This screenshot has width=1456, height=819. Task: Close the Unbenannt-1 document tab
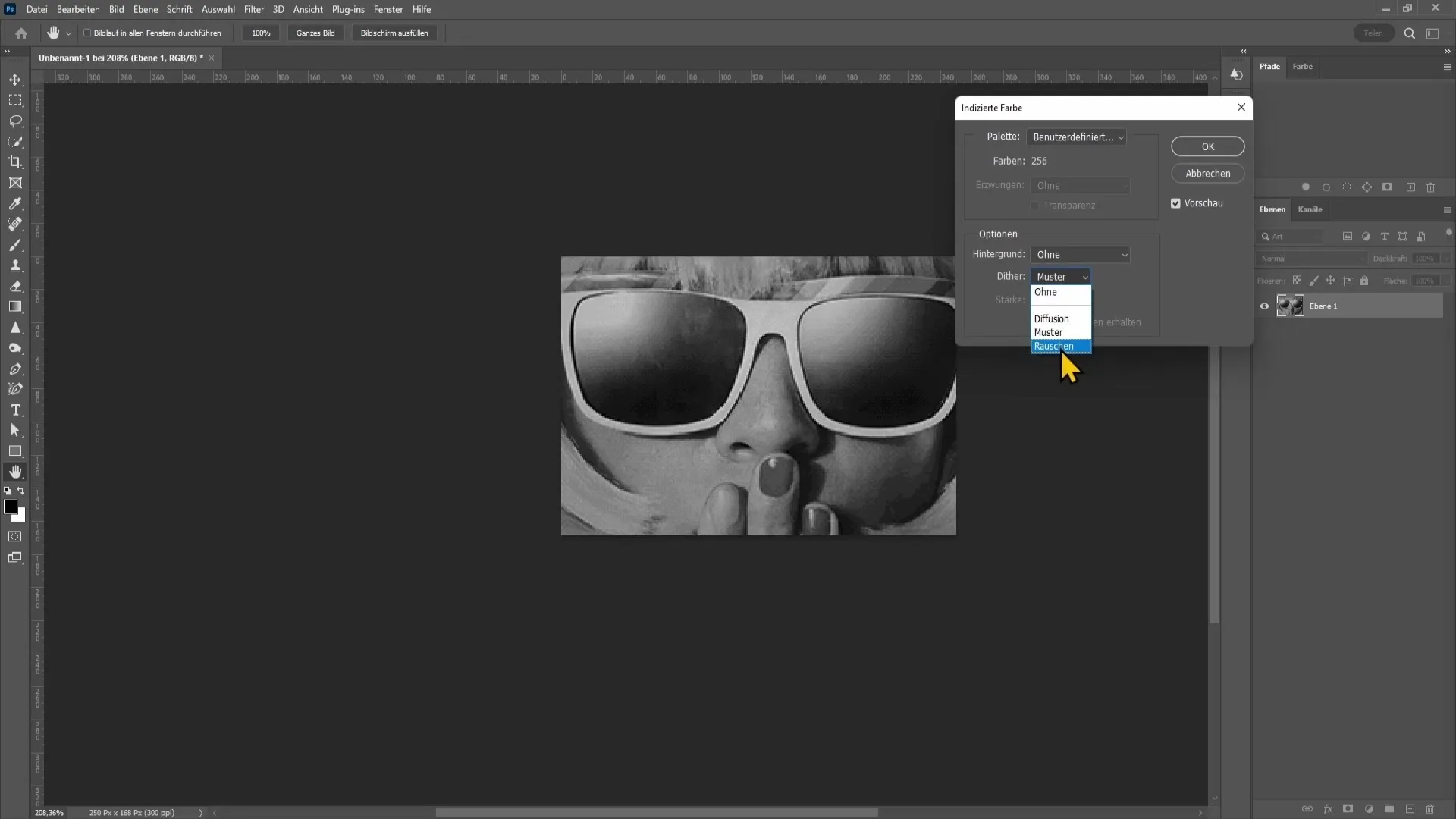[212, 58]
